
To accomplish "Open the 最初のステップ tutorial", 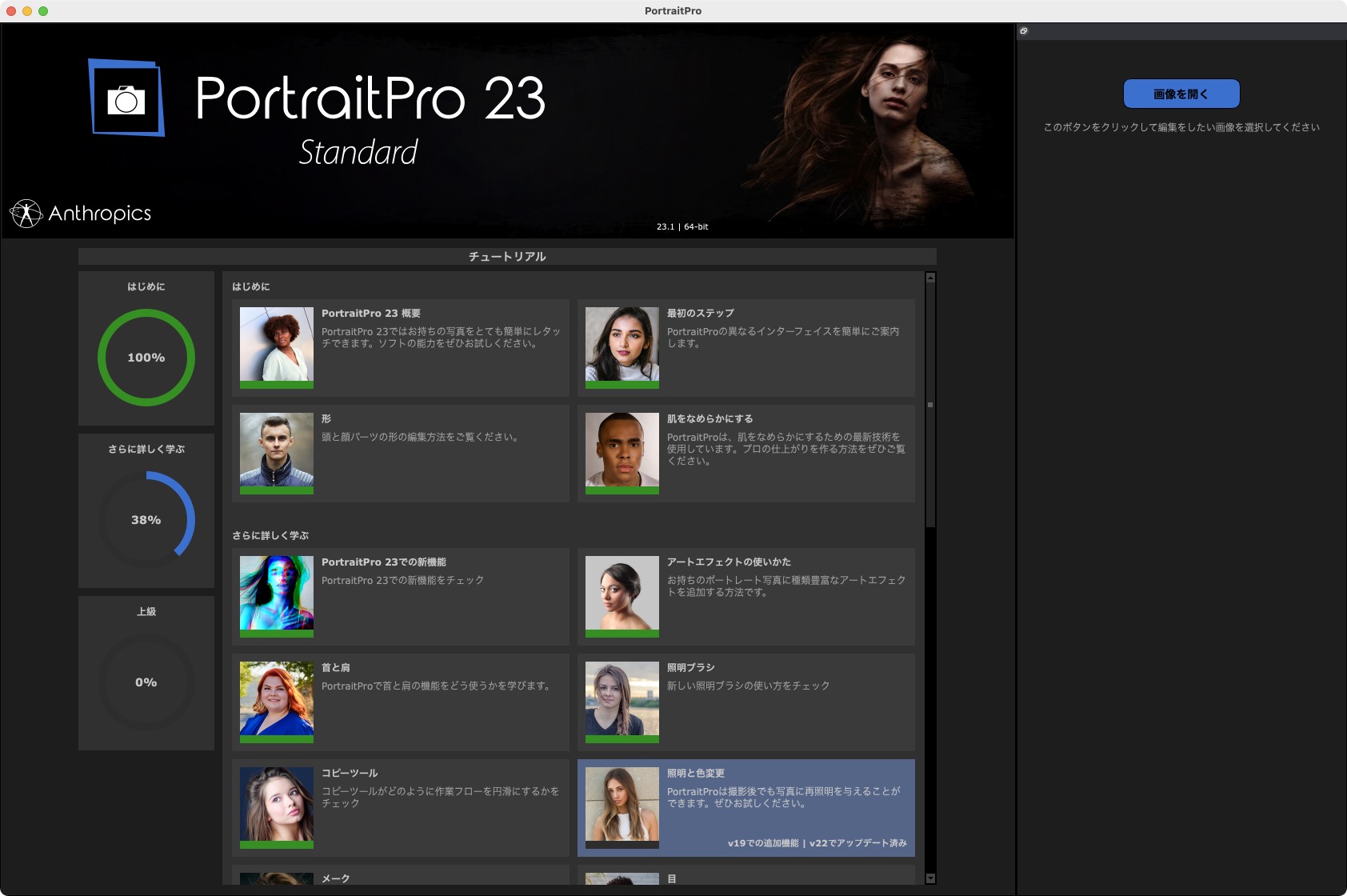I will [745, 347].
